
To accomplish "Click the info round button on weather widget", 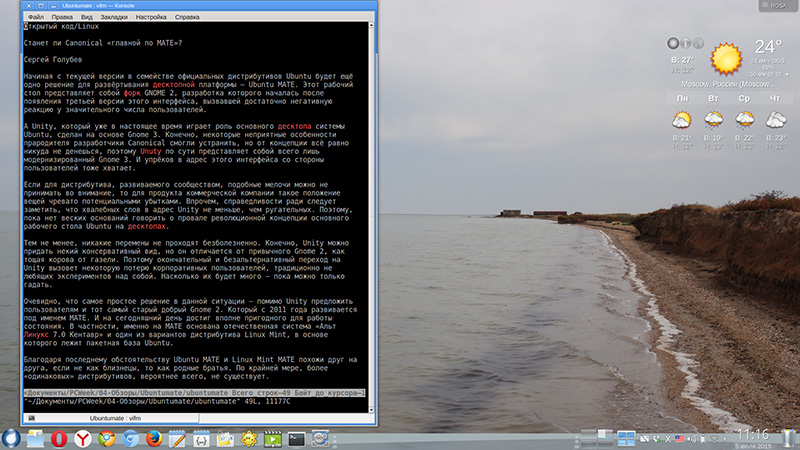I will (686, 43).
